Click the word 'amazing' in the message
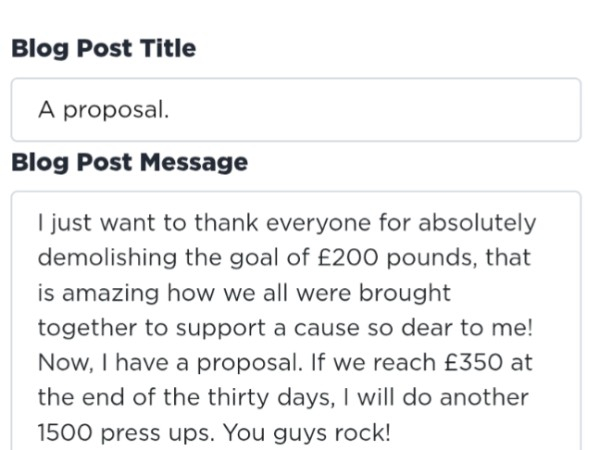 point(111,293)
